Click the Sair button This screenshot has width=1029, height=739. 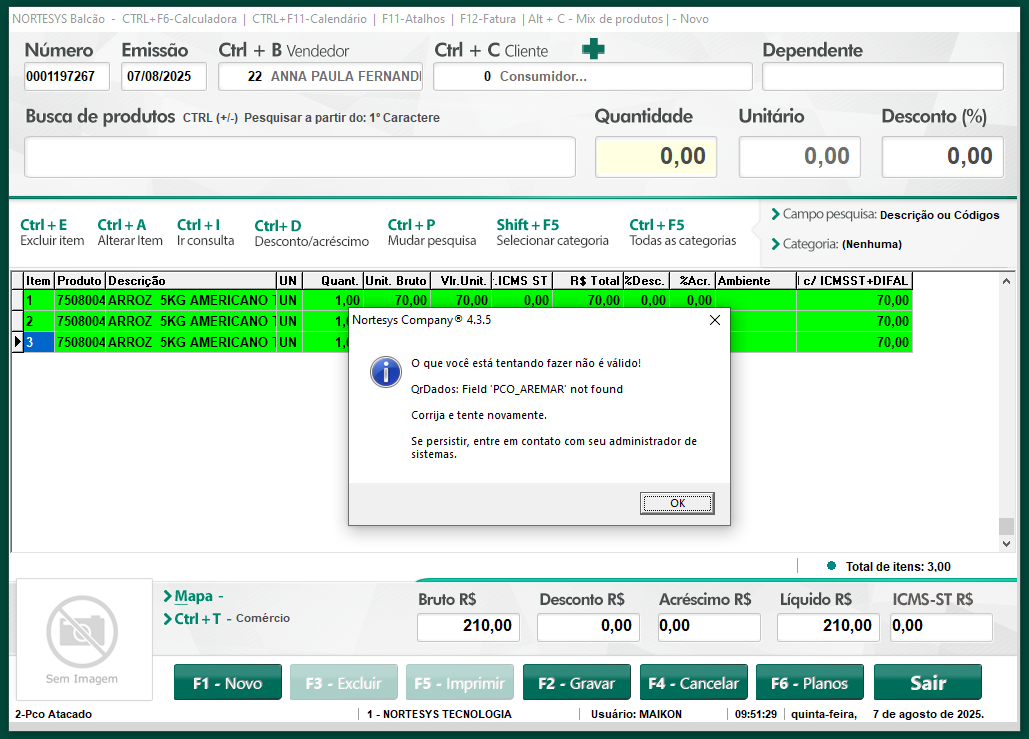(x=927, y=683)
